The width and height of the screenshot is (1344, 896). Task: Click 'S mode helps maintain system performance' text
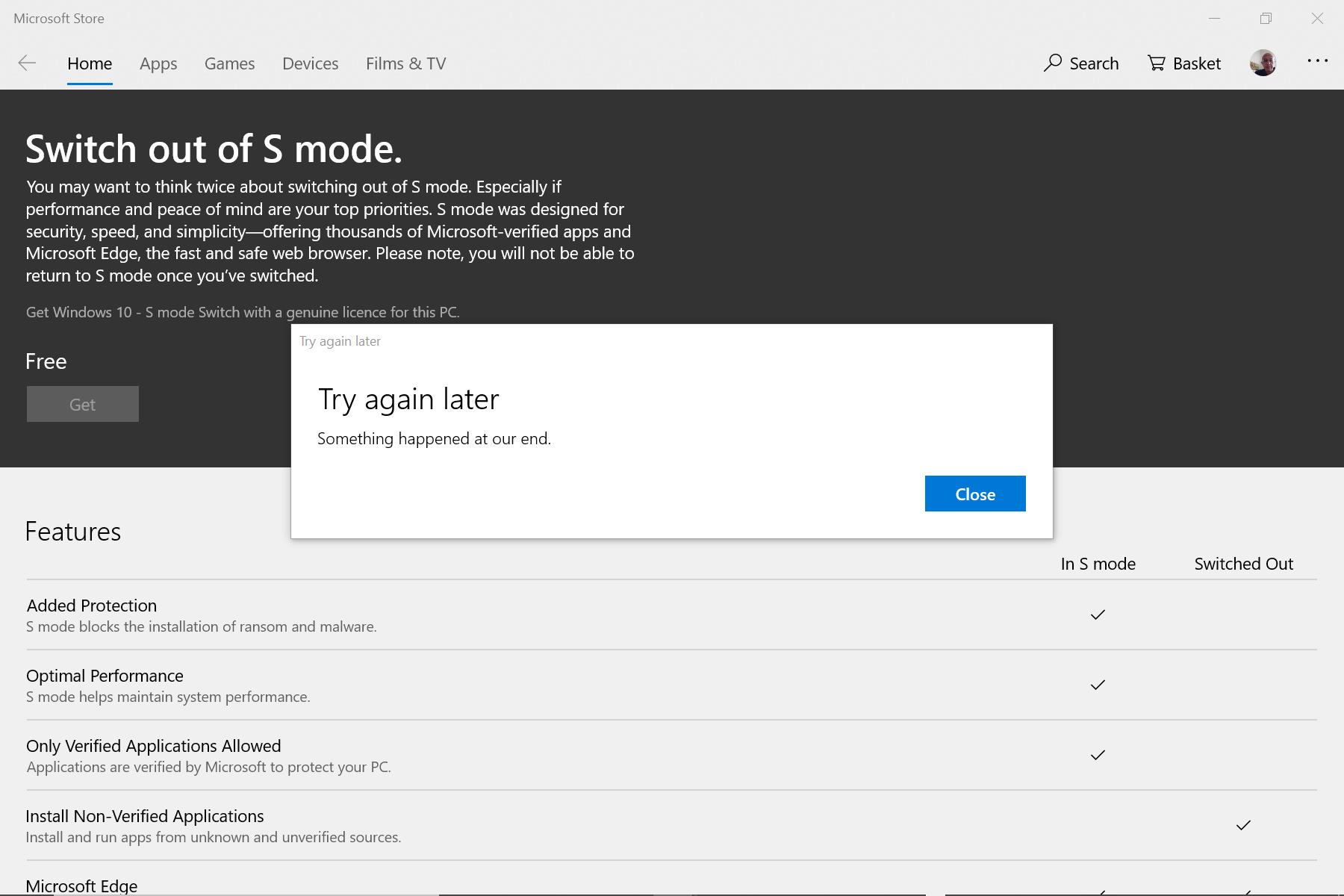(168, 697)
